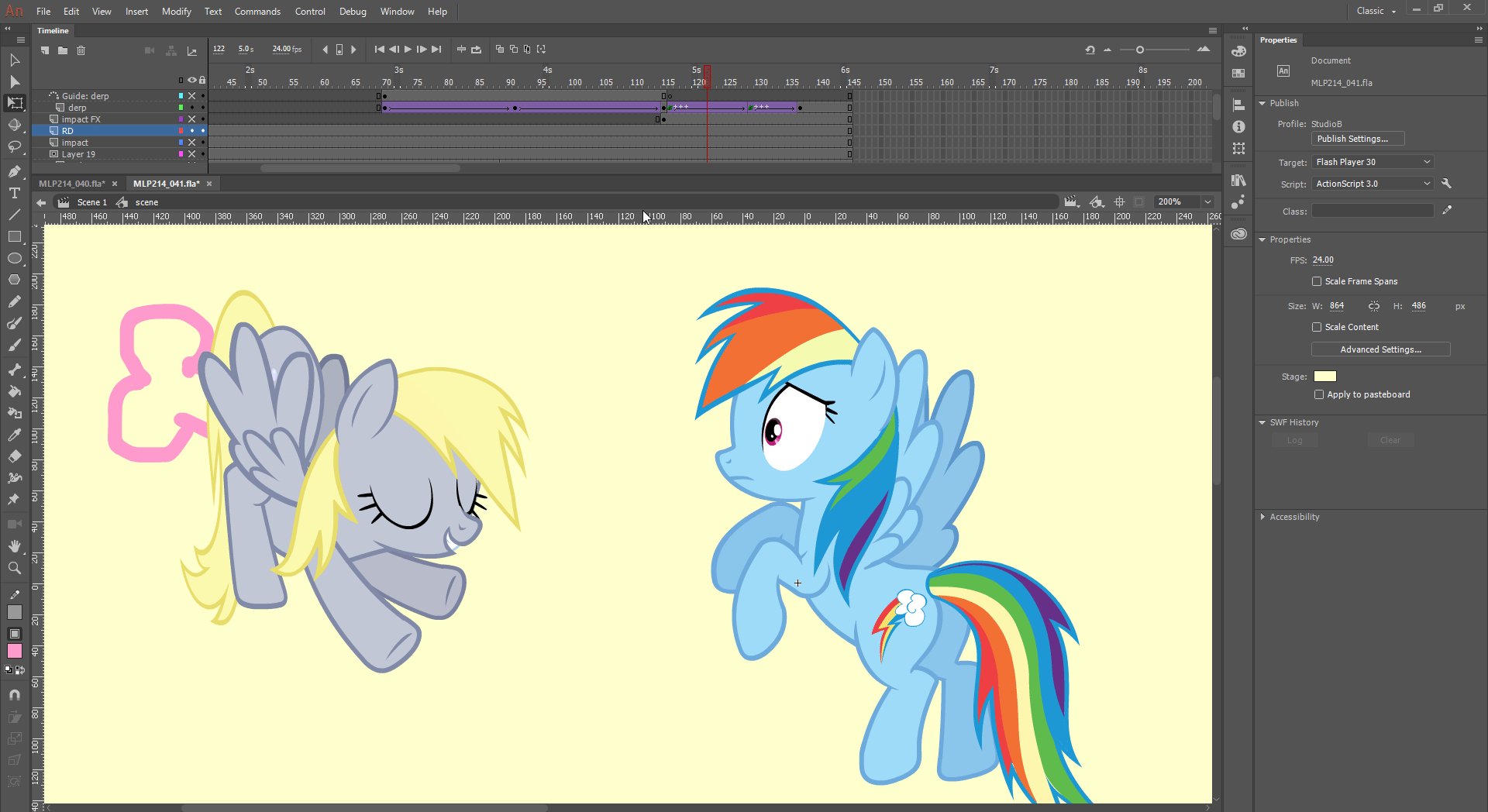Open Advanced Settings in Properties

[1380, 349]
